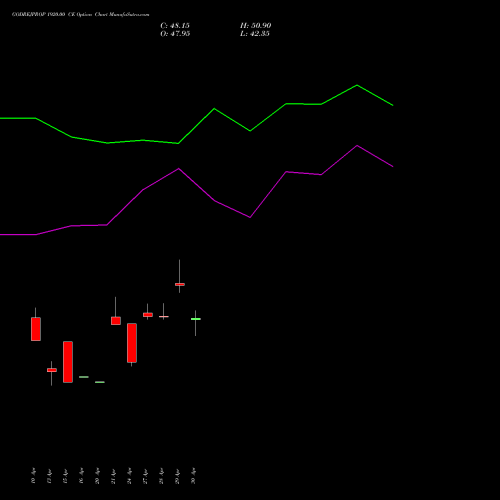The width and height of the screenshot is (500, 500).
Task: Click the green indicator line
Action: (214, 109)
